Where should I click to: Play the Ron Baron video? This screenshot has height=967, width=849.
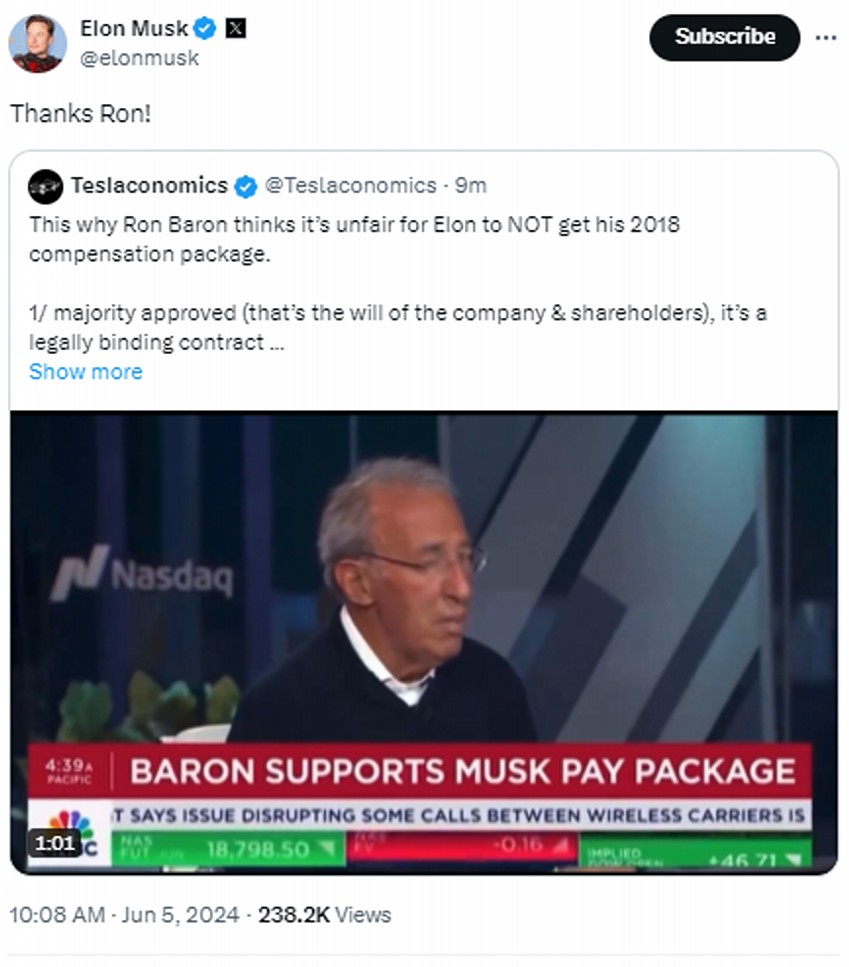[424, 640]
